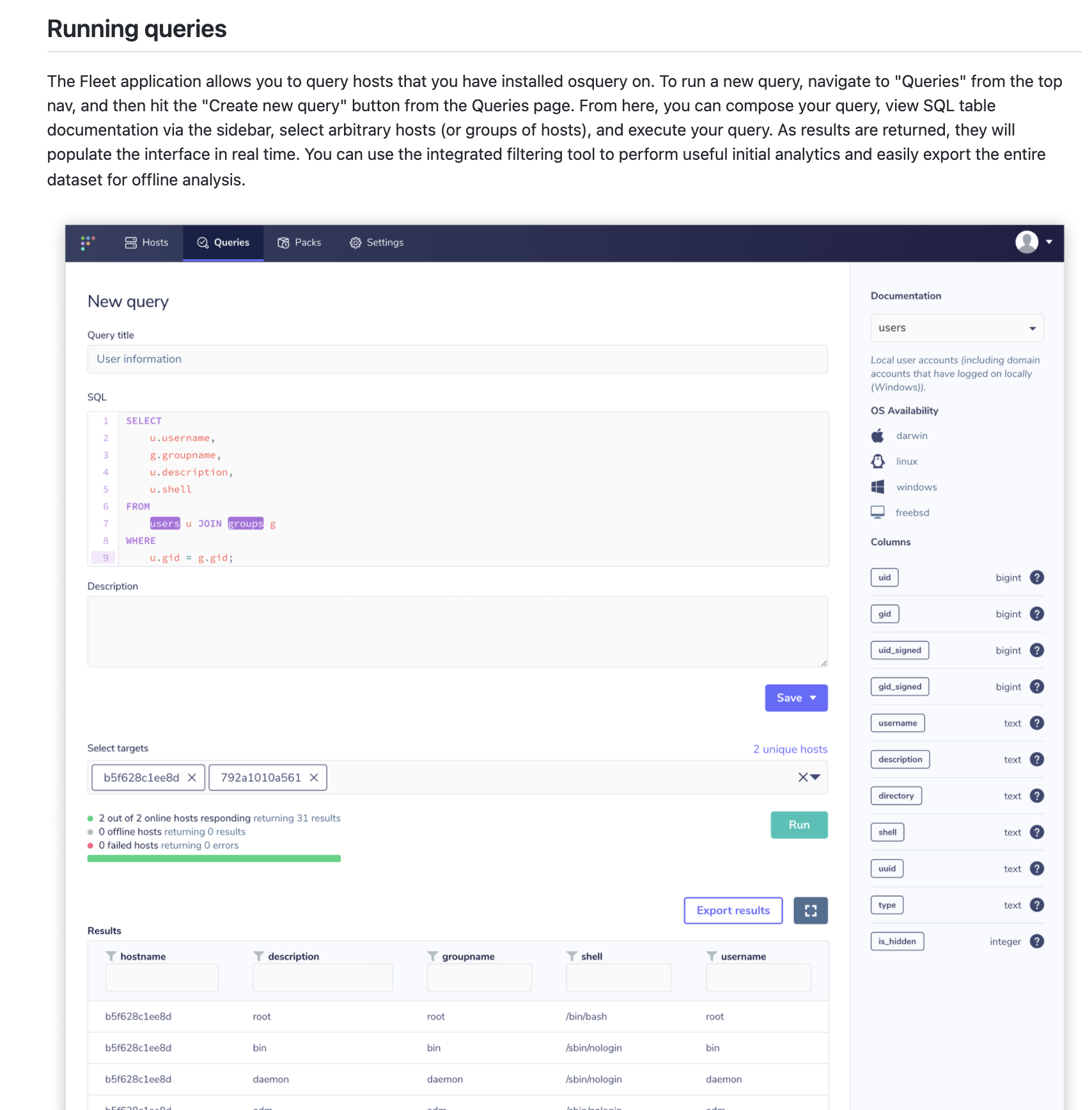This screenshot has height=1110, width=1092.
Task: Click the help icon next to uid column
Action: [x=1037, y=577]
